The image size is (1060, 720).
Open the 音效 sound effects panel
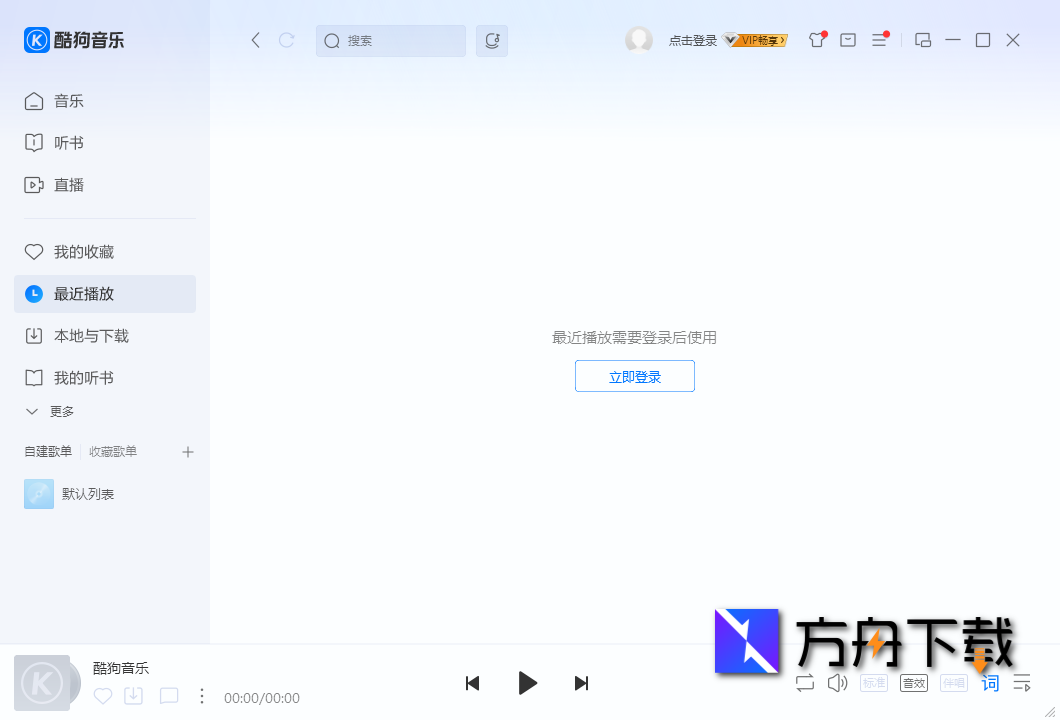[x=913, y=683]
